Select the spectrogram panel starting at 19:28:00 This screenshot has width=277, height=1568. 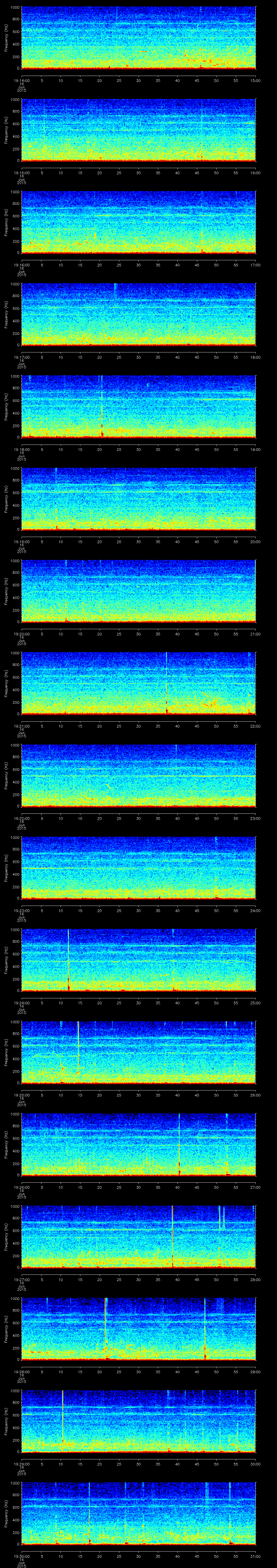138,1329
